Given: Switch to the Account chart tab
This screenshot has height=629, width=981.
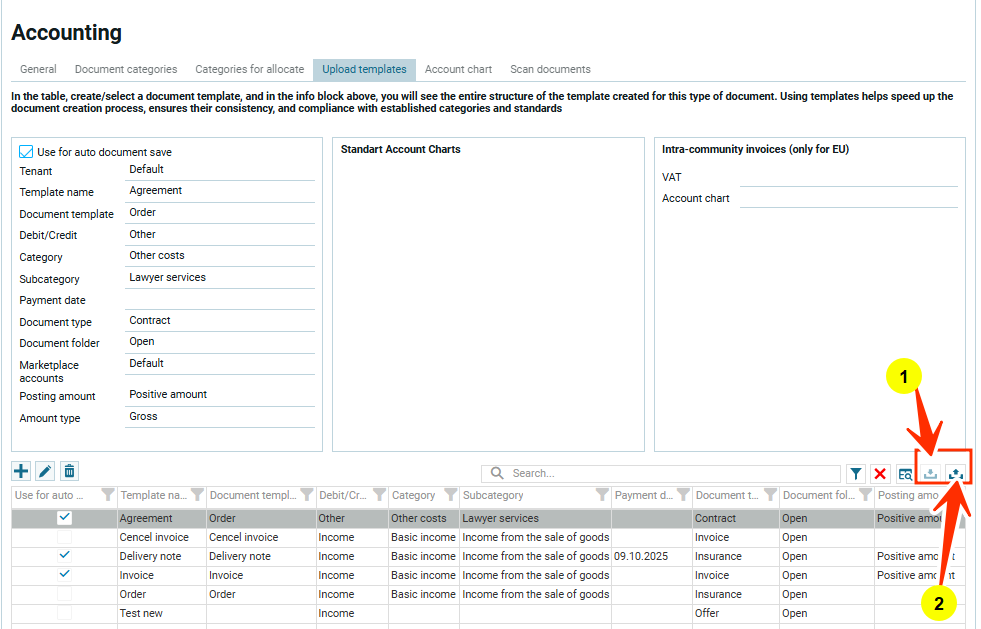Looking at the screenshot, I should [458, 70].
